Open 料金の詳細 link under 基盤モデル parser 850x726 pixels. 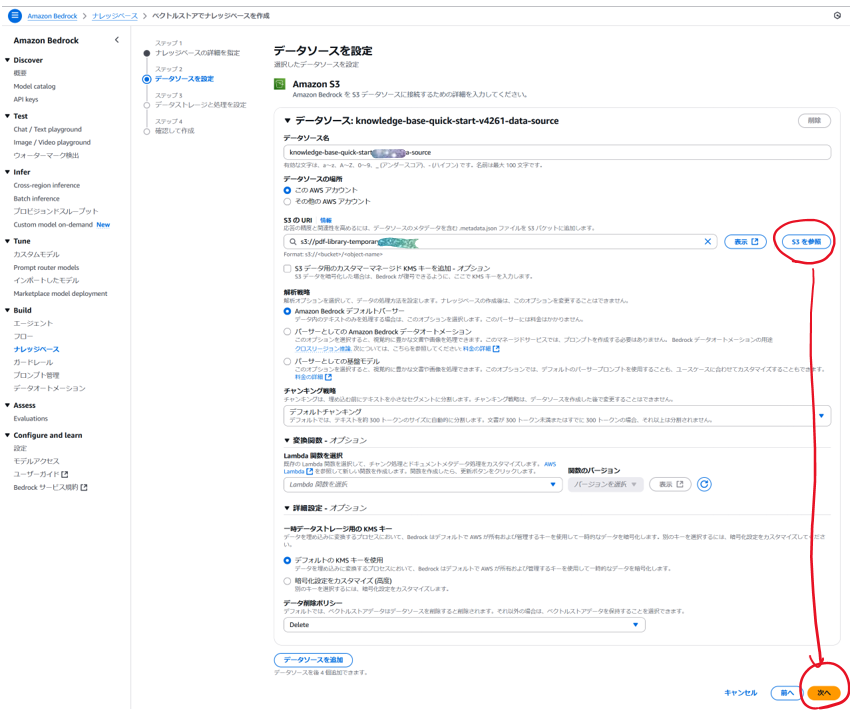[x=313, y=377]
